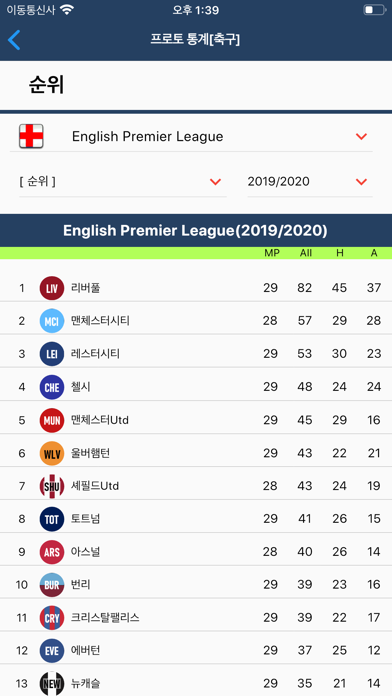Select the 에버턴 team name

pyautogui.click(x=85, y=651)
